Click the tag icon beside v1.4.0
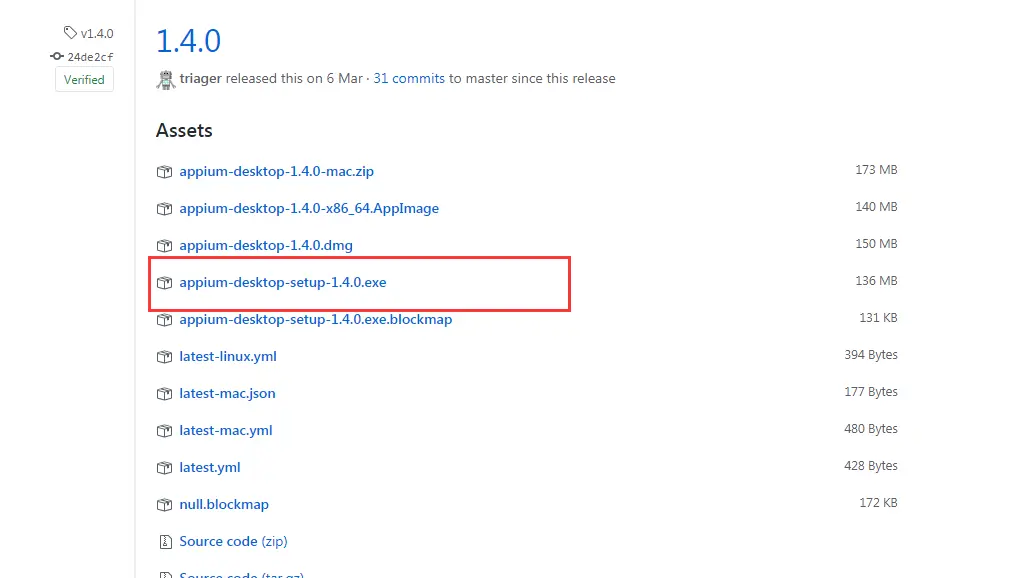The height and width of the screenshot is (578, 1016). tap(70, 32)
